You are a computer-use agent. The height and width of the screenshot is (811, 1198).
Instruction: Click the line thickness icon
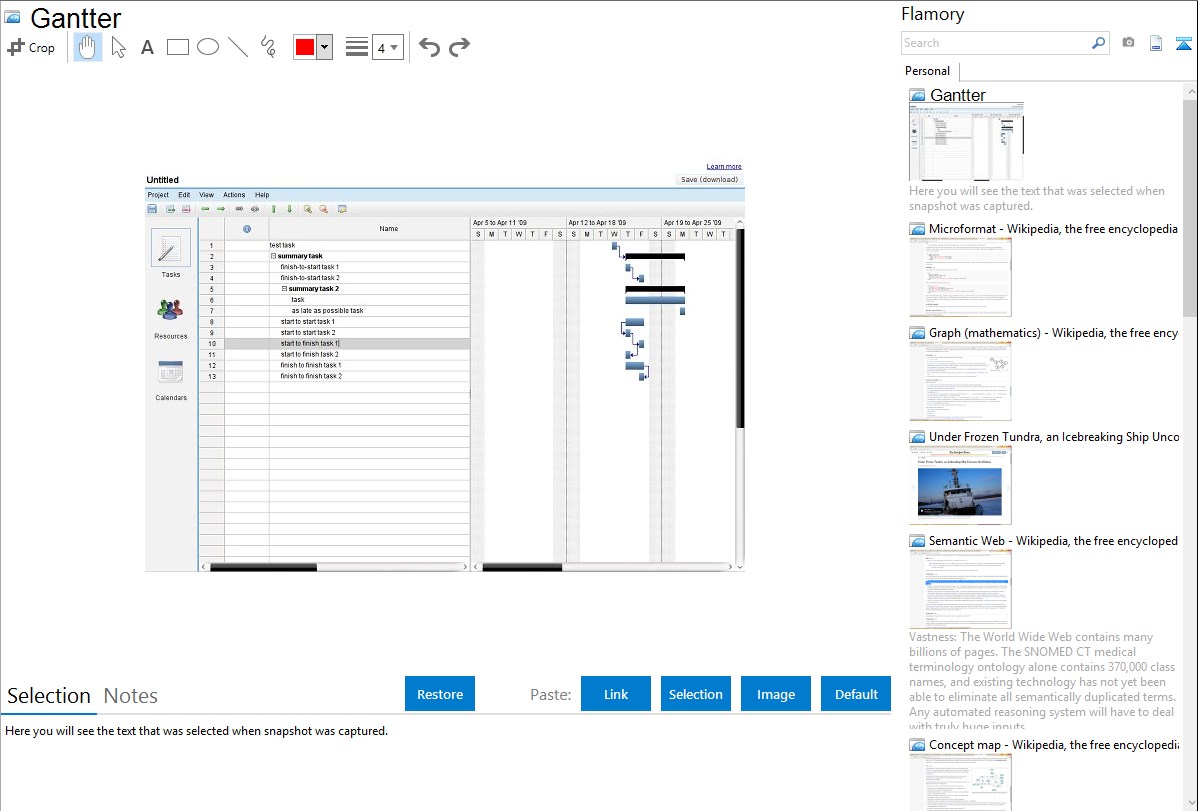pyautogui.click(x=357, y=47)
